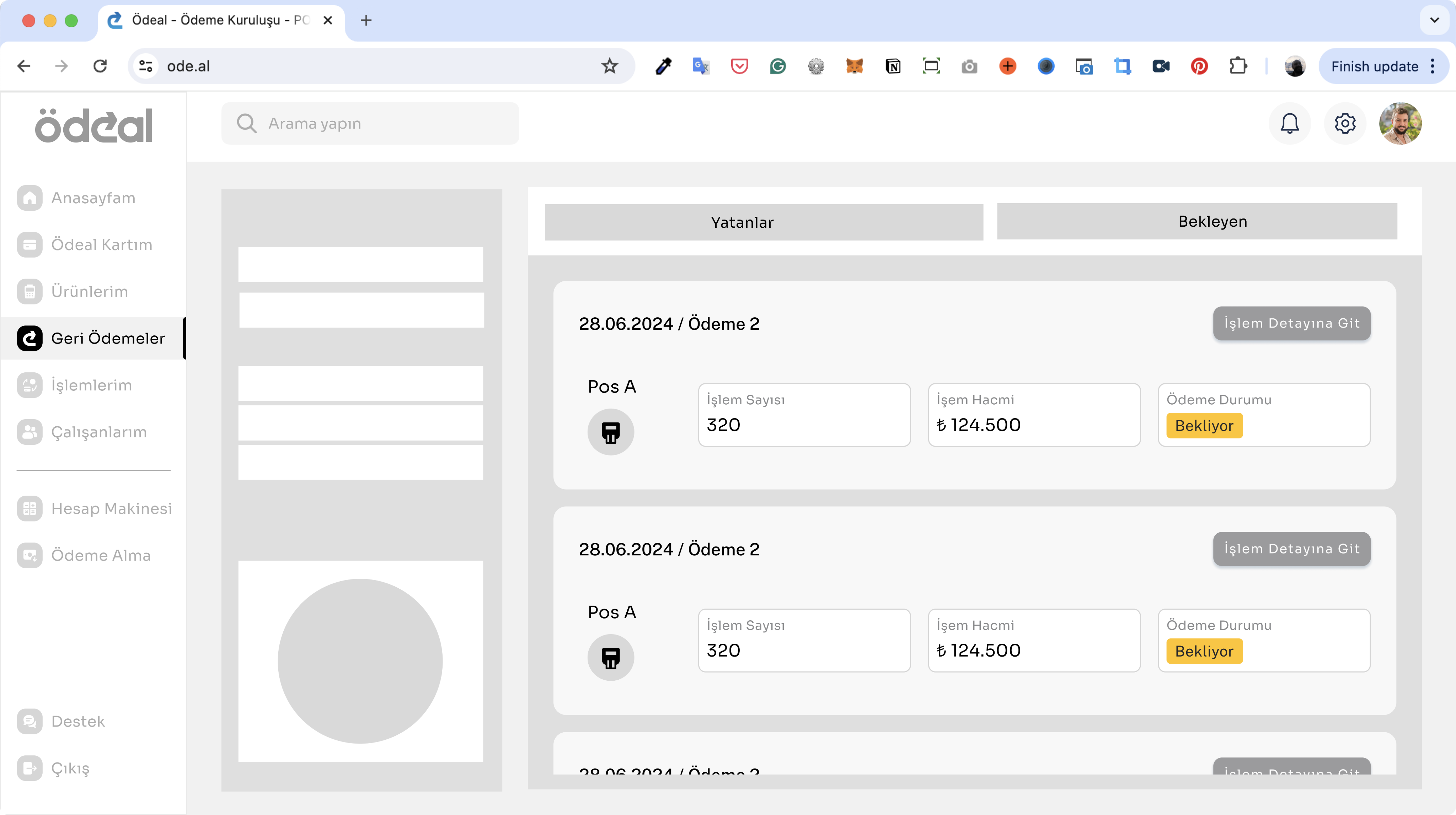
Task: Click the Çalışanlarım people icon
Action: (x=30, y=432)
